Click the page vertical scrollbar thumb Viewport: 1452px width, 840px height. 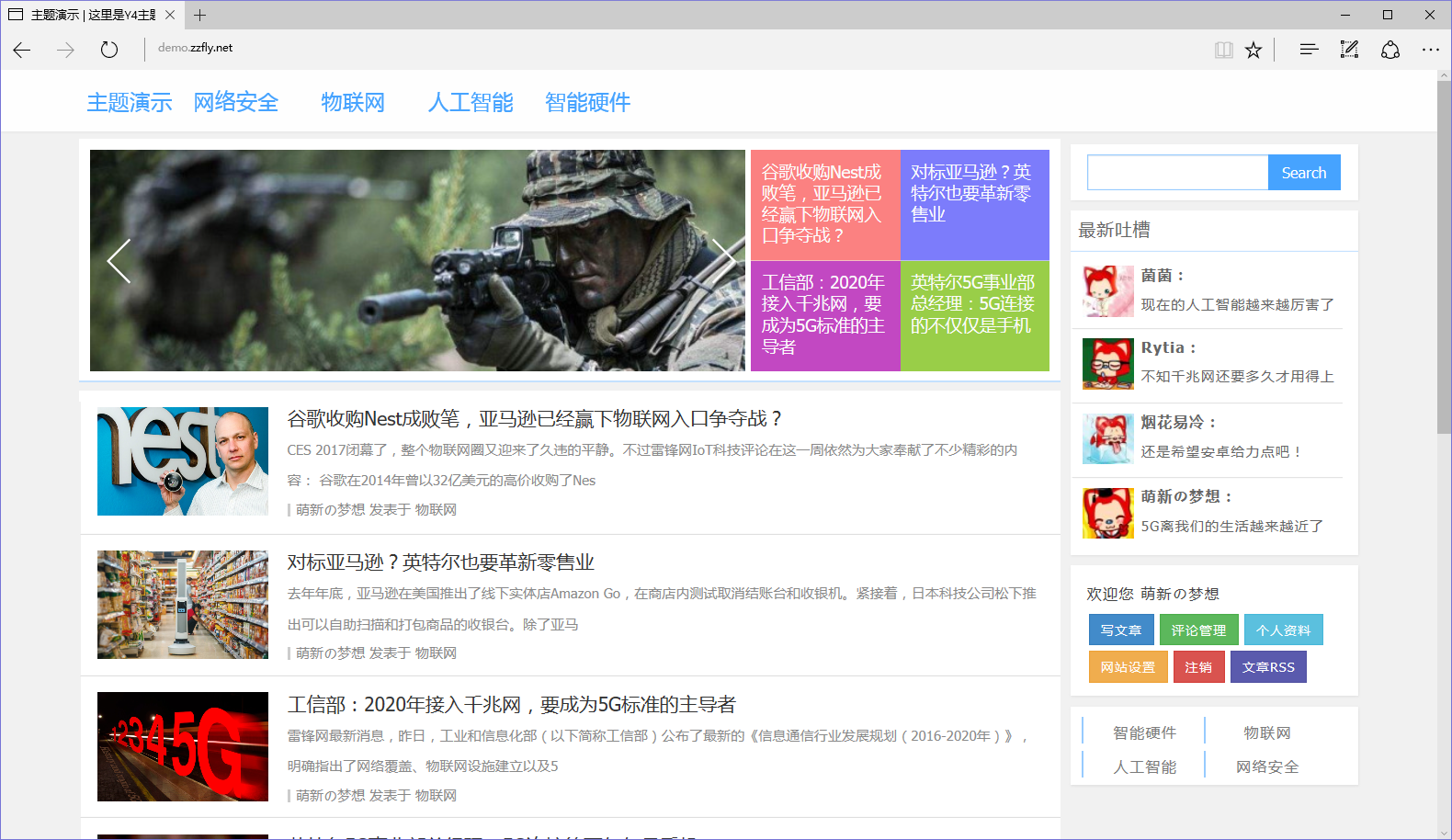(1444, 257)
